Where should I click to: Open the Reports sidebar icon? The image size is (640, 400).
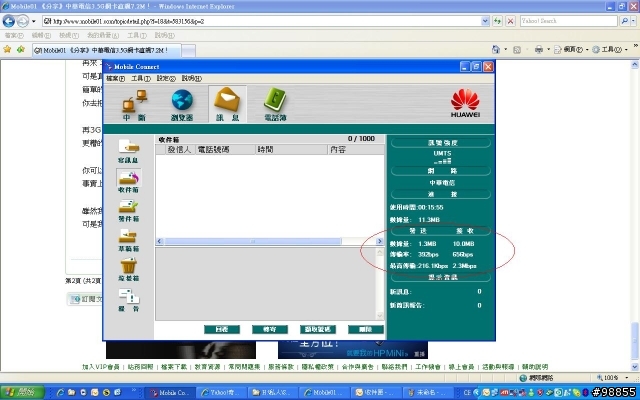[129, 300]
